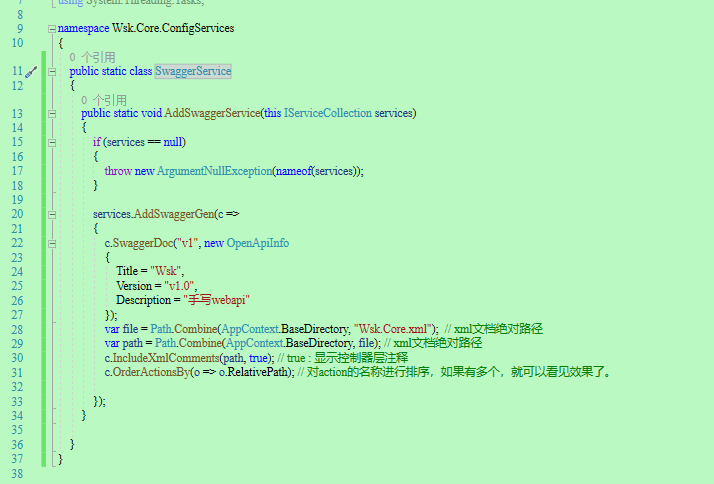This screenshot has height=484, width=714.
Task: Collapse the services.AddSwaggerGen lambda block
Action: click(52, 214)
